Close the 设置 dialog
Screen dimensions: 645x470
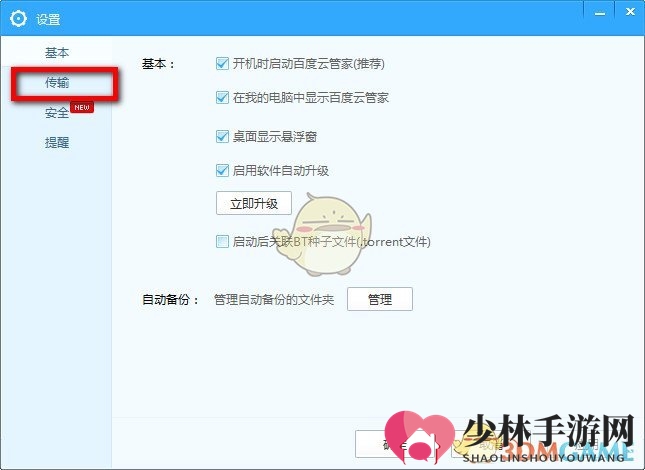(x=630, y=13)
